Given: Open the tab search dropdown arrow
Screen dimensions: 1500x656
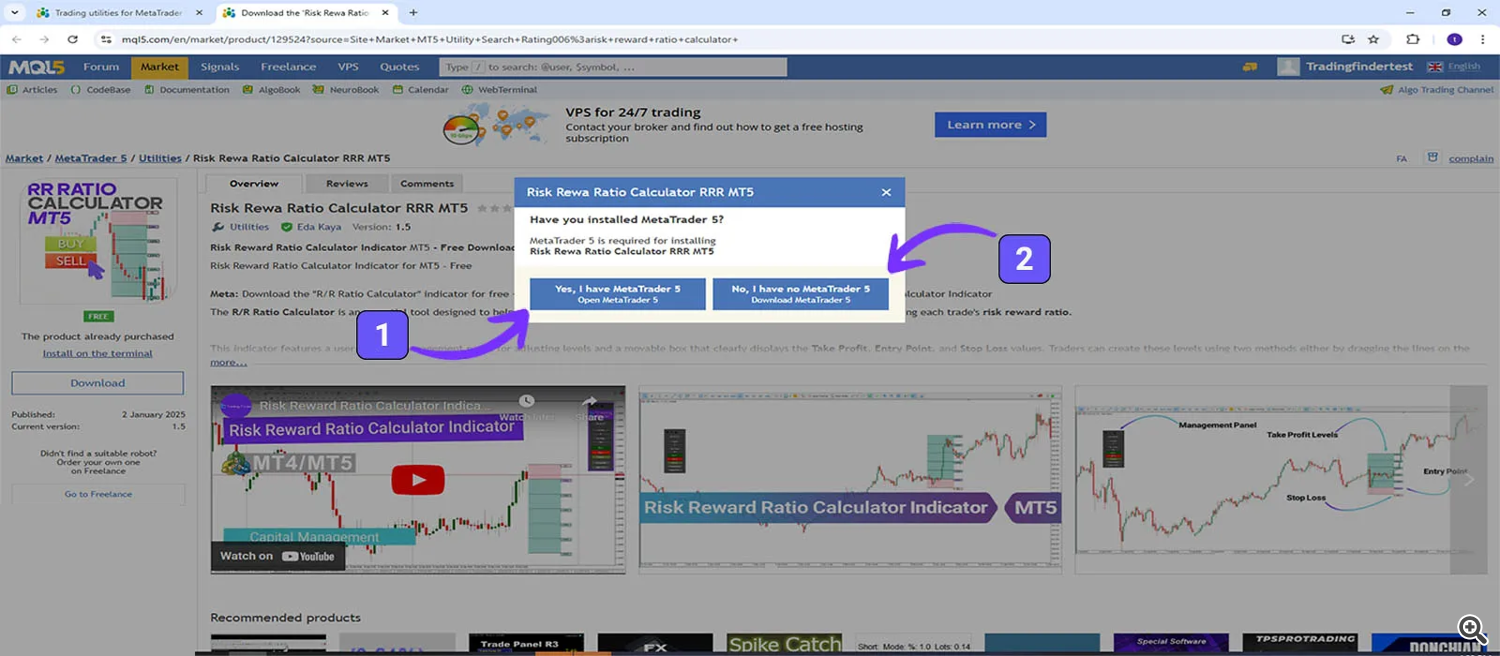Looking at the screenshot, I should click(13, 13).
